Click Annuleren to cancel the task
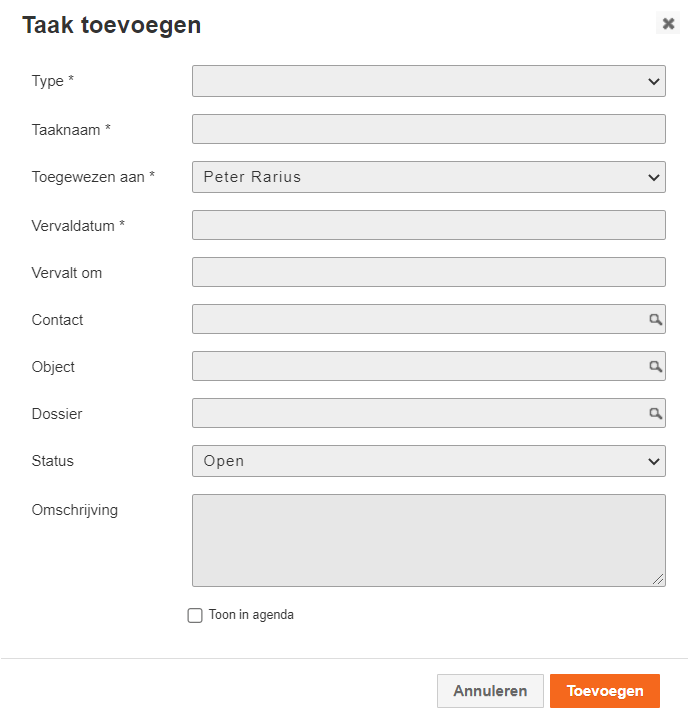 [x=490, y=691]
